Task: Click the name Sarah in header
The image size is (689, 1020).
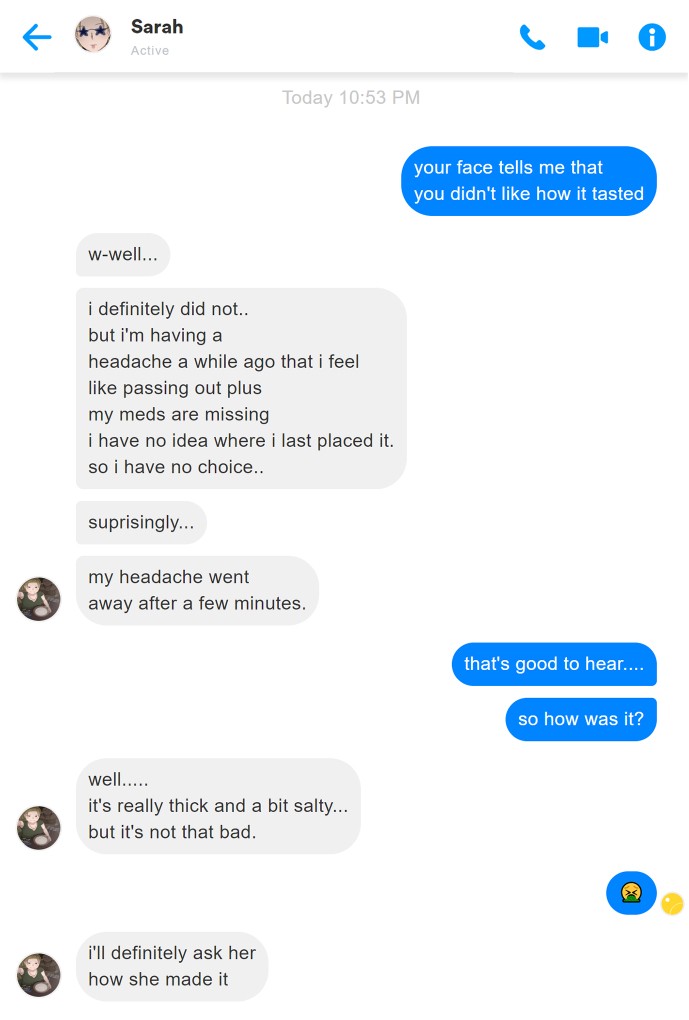Action: click(x=157, y=27)
